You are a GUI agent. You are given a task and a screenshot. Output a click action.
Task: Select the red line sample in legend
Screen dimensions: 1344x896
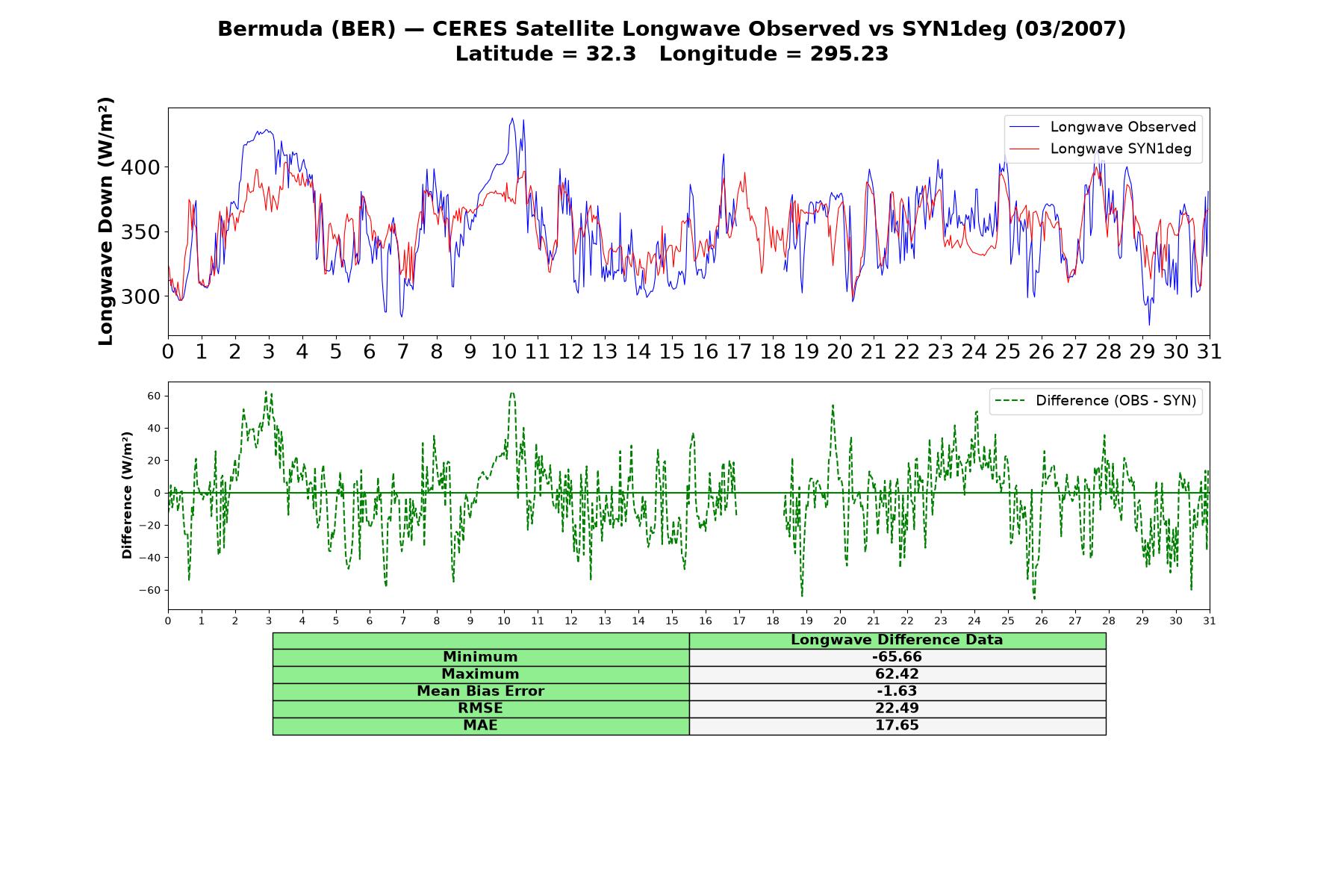click(x=1024, y=149)
